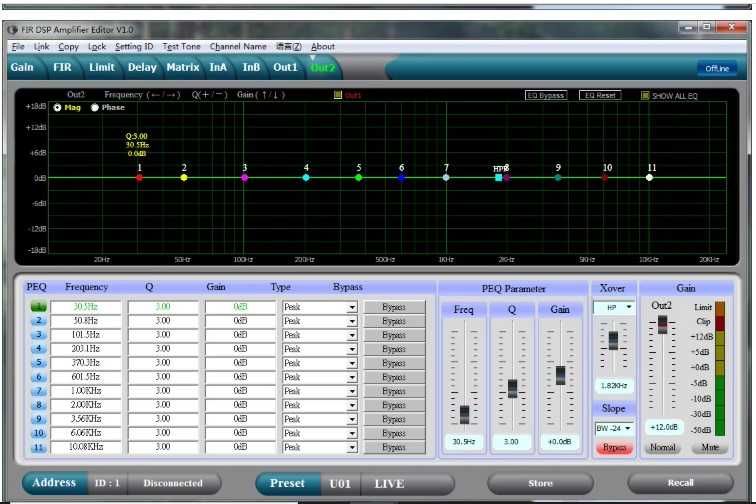Switch to the Delay tab
This screenshot has width=756, height=504.
[142, 67]
